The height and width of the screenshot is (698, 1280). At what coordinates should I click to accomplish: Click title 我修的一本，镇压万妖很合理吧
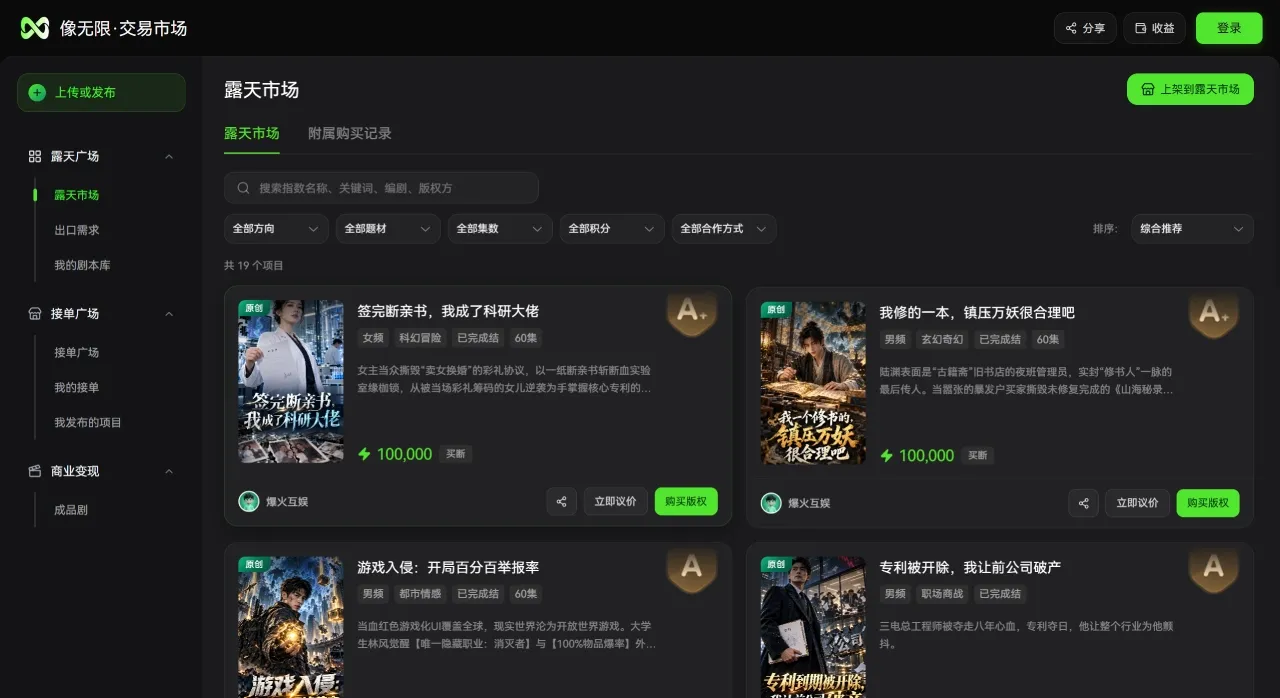click(x=977, y=313)
